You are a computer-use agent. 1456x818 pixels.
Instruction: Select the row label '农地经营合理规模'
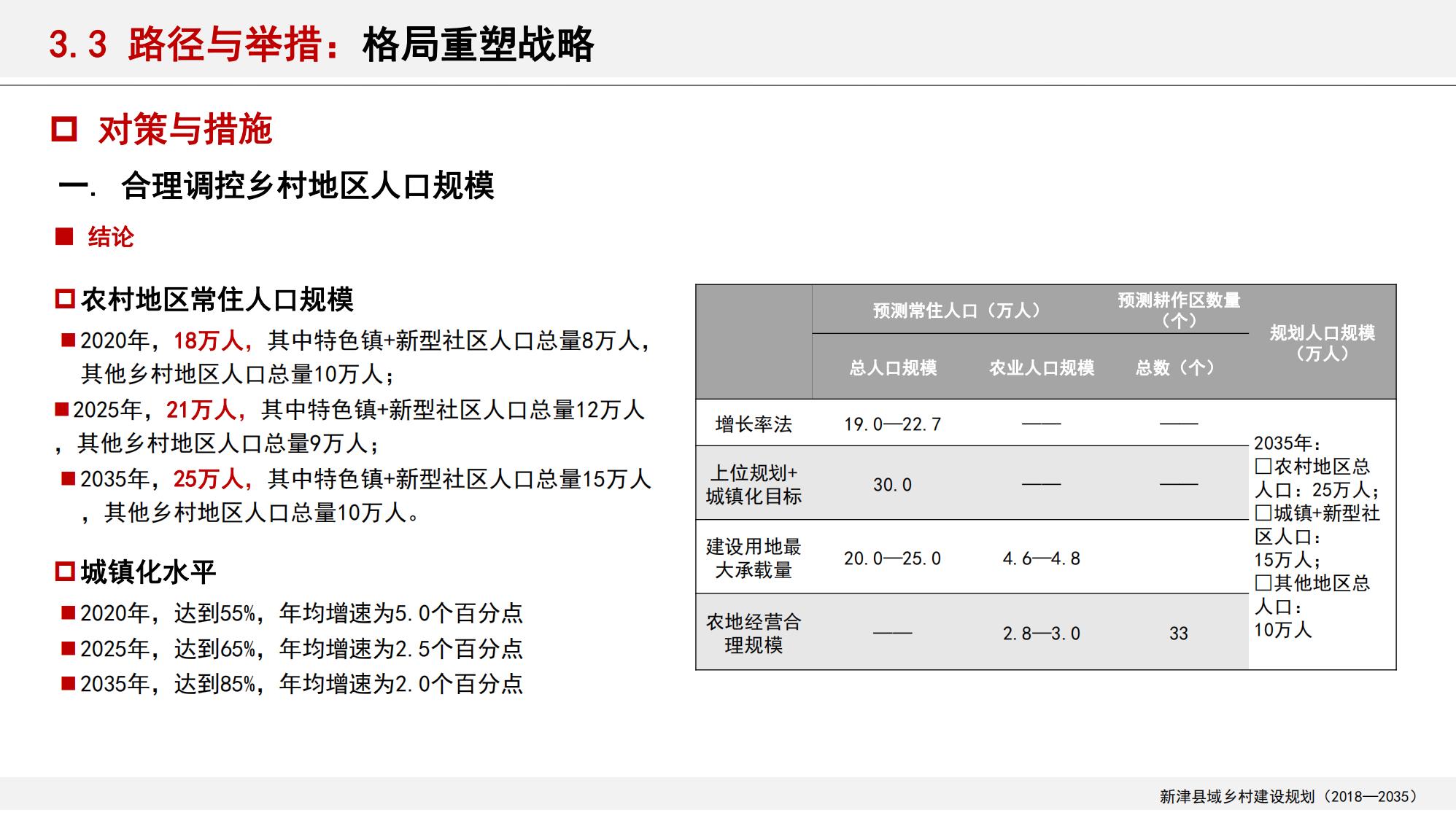754,633
